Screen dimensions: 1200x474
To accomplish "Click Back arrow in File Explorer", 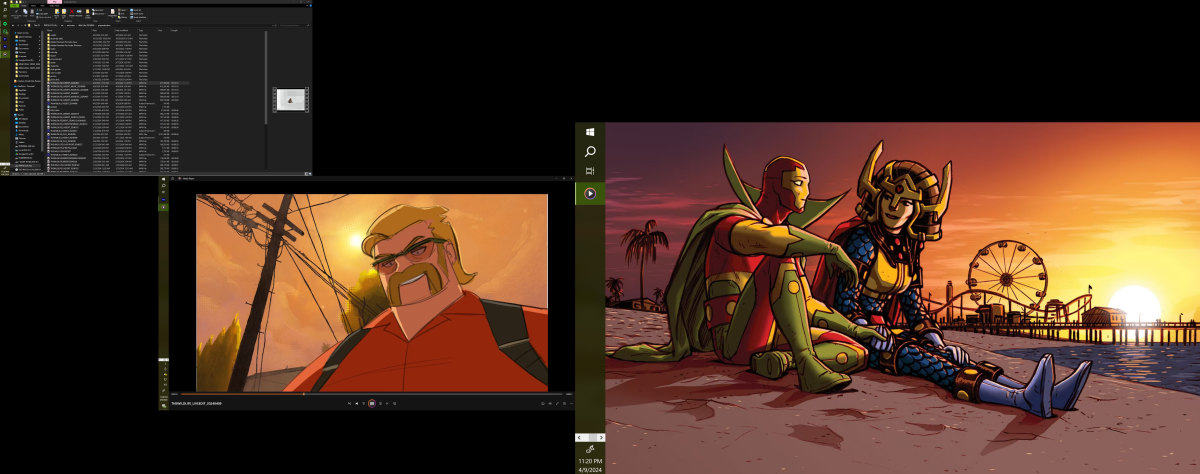I will pyautogui.click(x=13, y=25).
